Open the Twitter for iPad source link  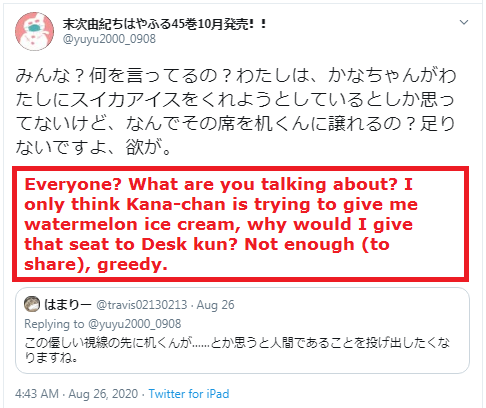[x=189, y=394]
